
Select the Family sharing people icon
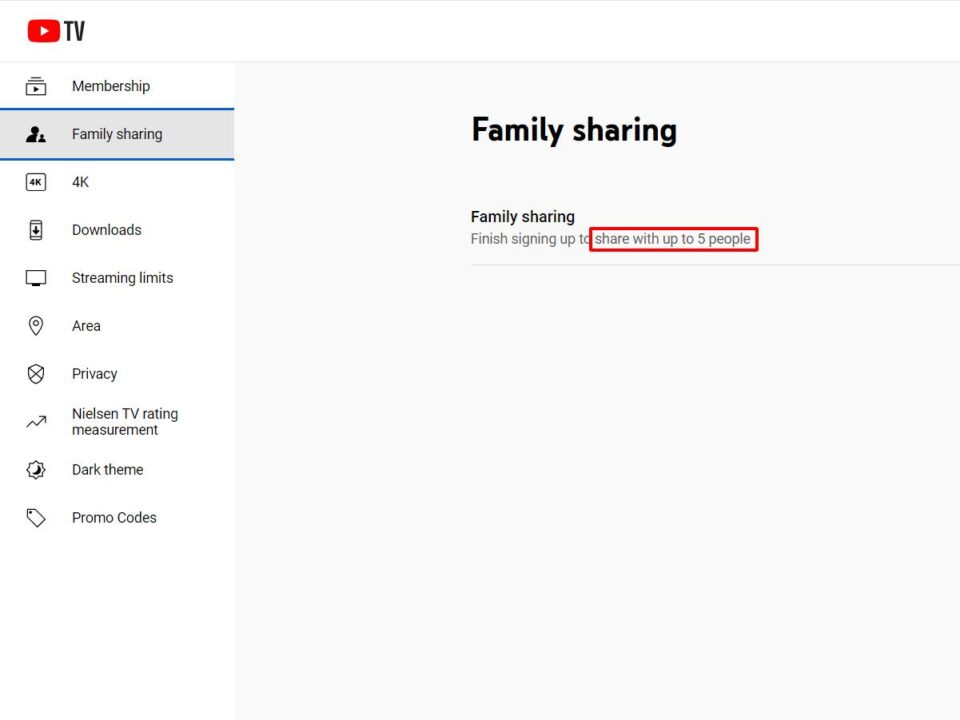coord(36,134)
